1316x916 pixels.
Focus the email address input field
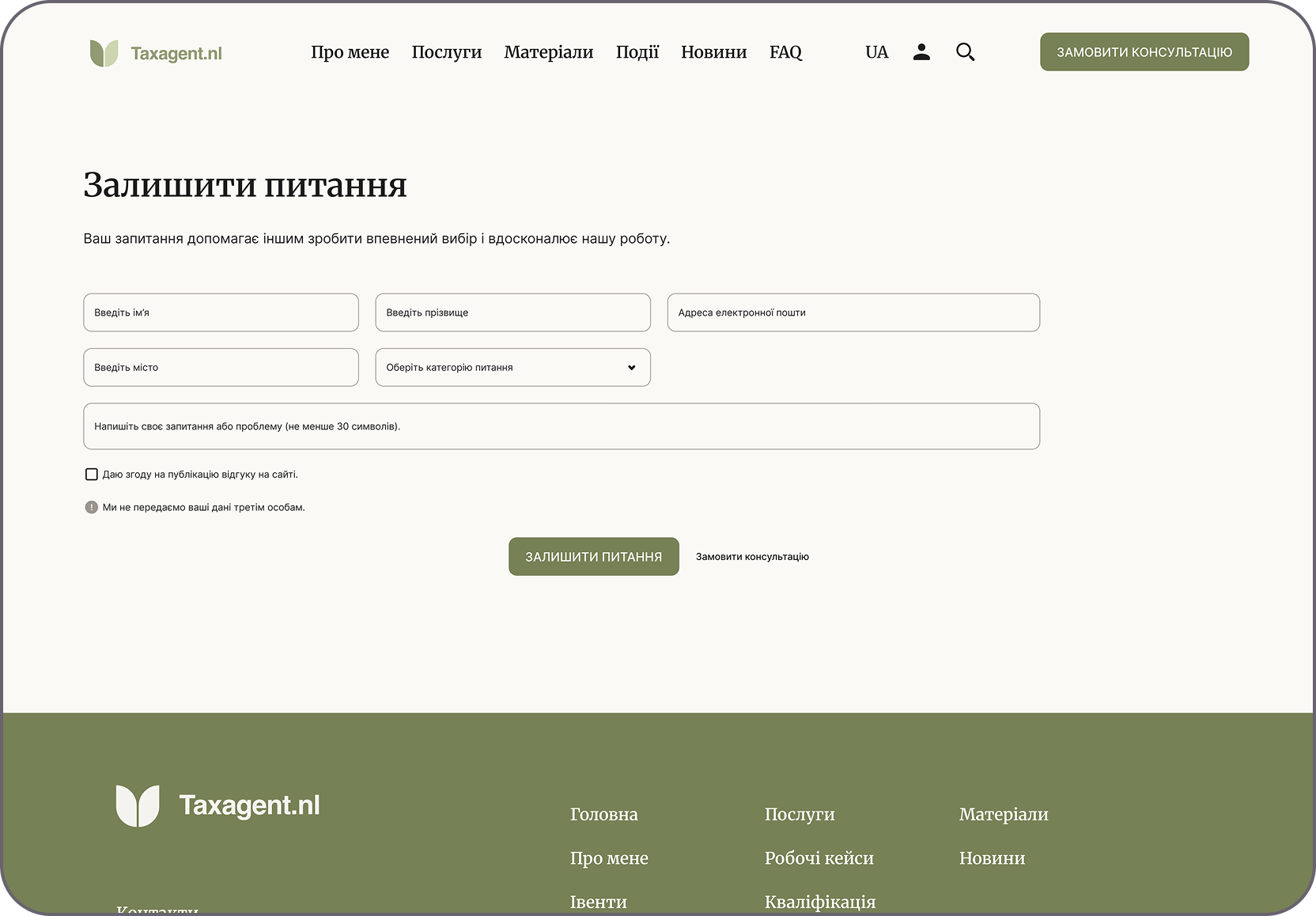pos(853,312)
